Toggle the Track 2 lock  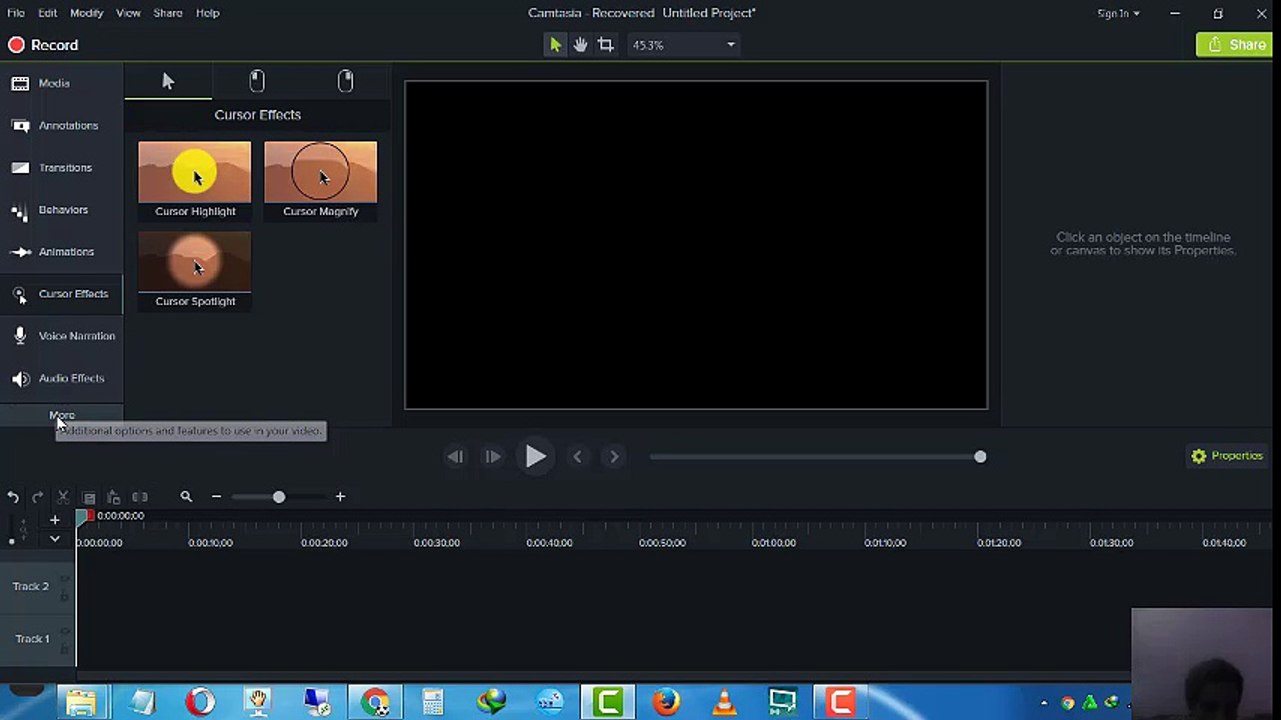(x=65, y=596)
